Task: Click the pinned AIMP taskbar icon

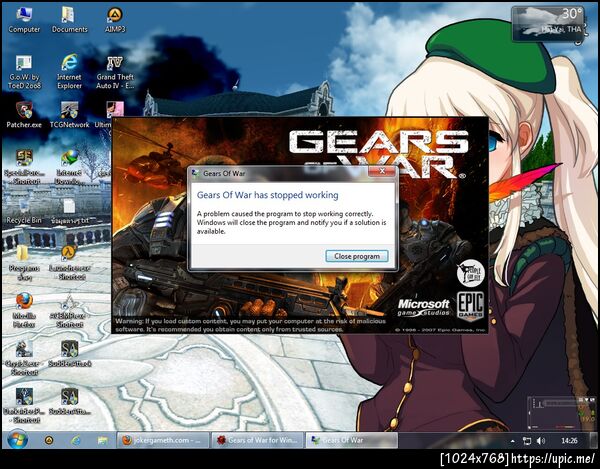Action: pyautogui.click(x=49, y=440)
